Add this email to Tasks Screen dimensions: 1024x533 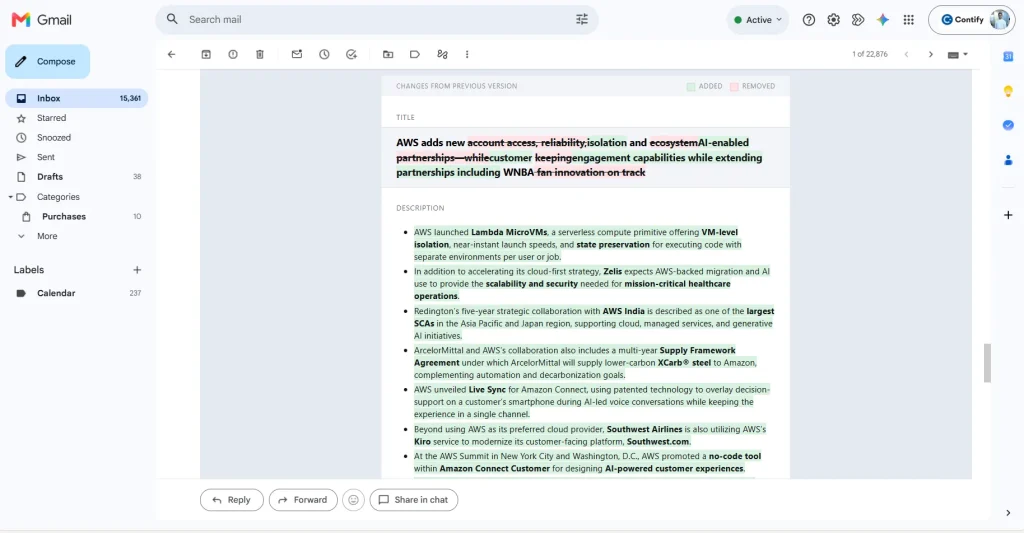(x=351, y=54)
